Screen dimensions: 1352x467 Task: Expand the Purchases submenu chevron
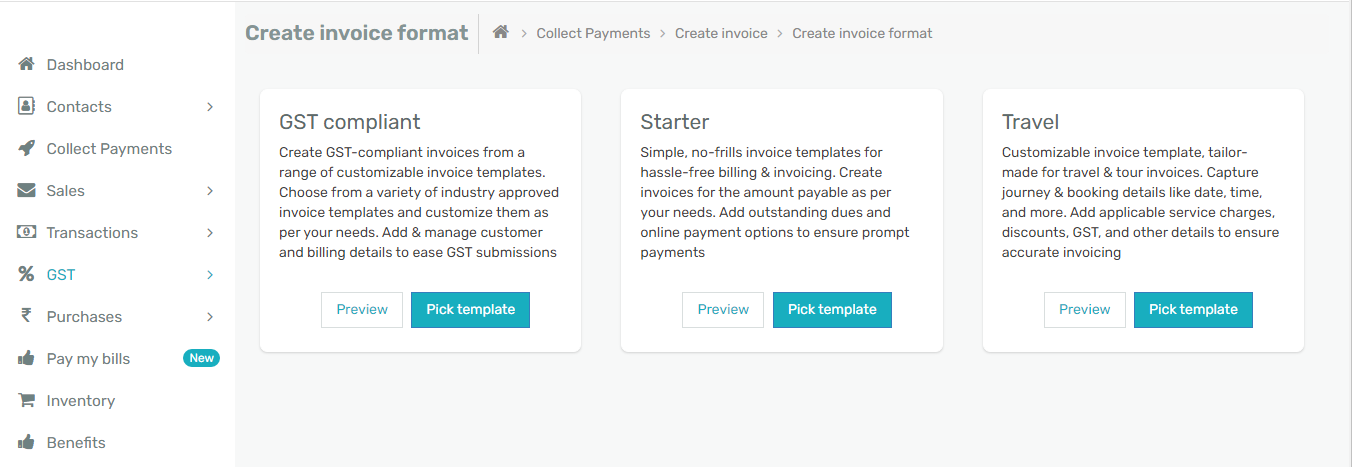pyautogui.click(x=210, y=317)
